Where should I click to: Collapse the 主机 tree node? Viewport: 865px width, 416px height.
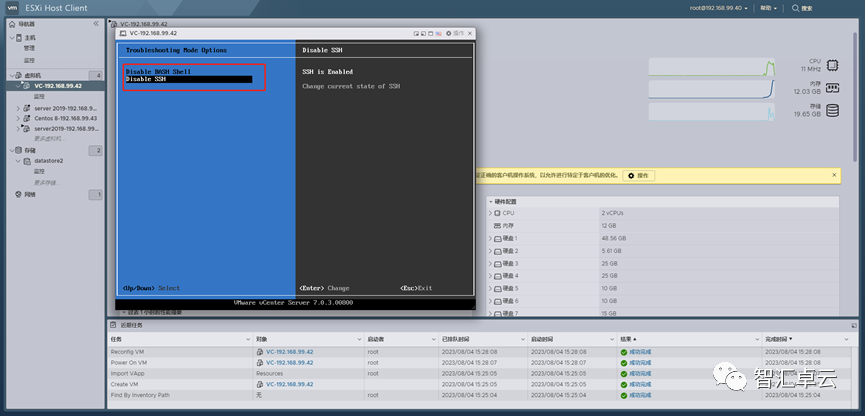click(x=12, y=38)
